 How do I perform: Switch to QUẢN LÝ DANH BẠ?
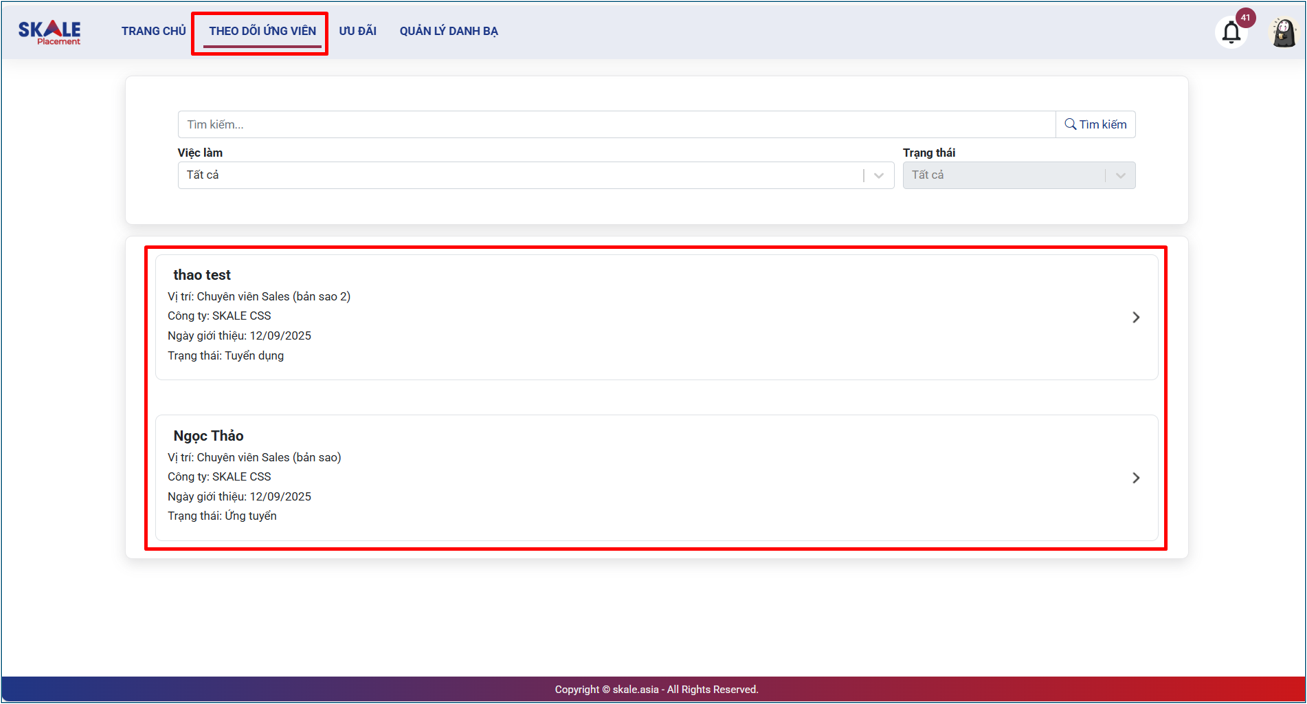pyautogui.click(x=448, y=31)
